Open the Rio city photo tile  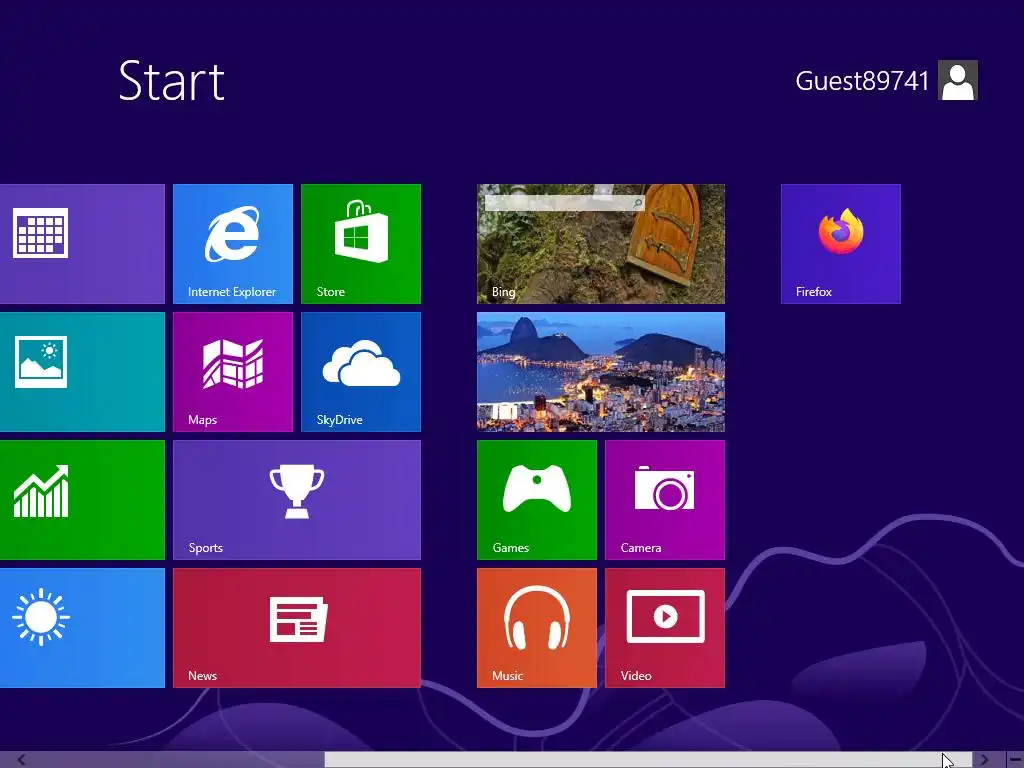click(601, 372)
